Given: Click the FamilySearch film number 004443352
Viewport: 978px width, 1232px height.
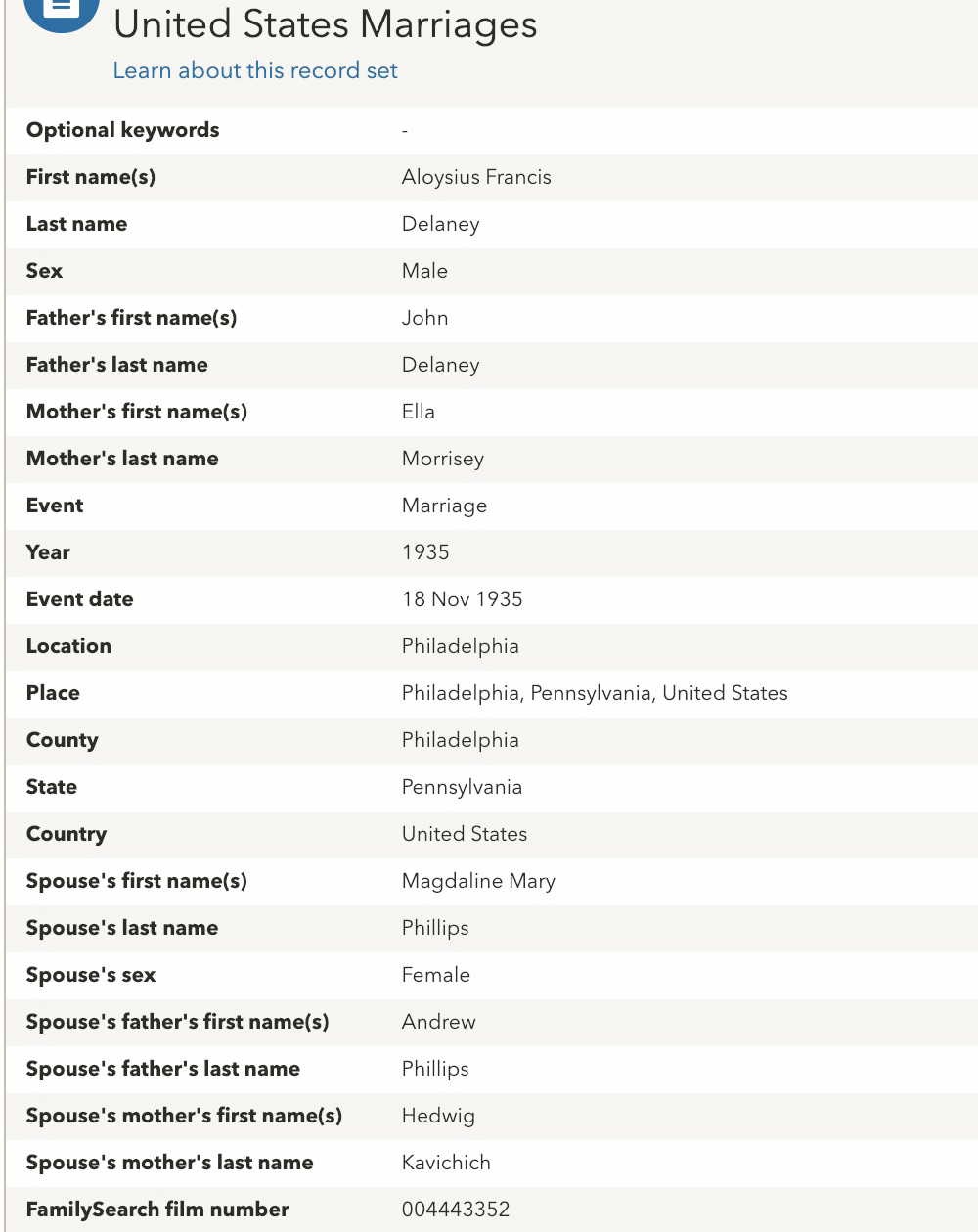Looking at the screenshot, I should [x=456, y=1210].
